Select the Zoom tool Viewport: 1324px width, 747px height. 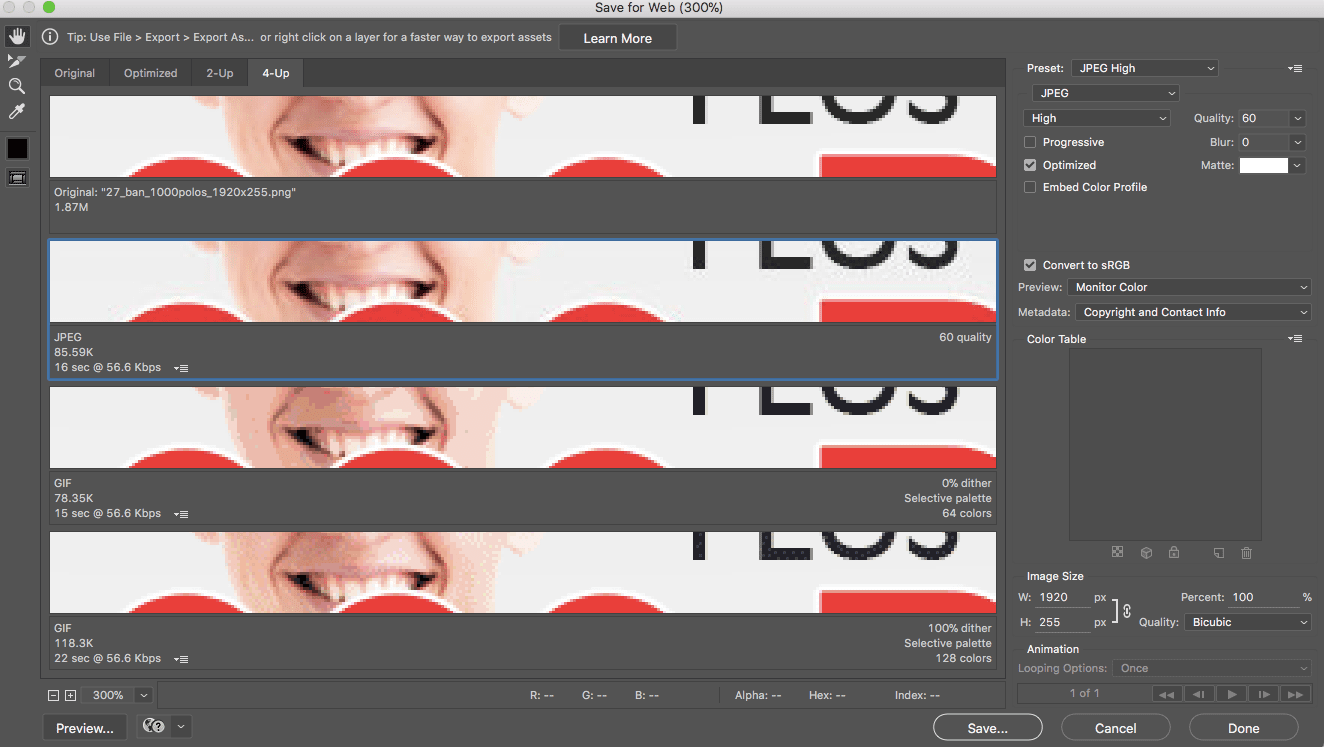point(17,87)
